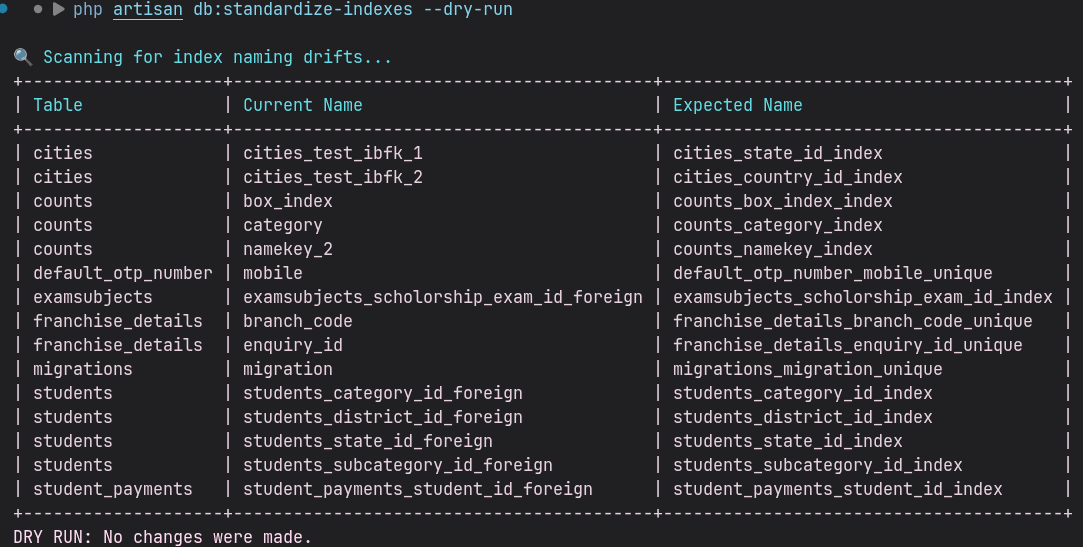Click the word php in the command

[x=88, y=10]
